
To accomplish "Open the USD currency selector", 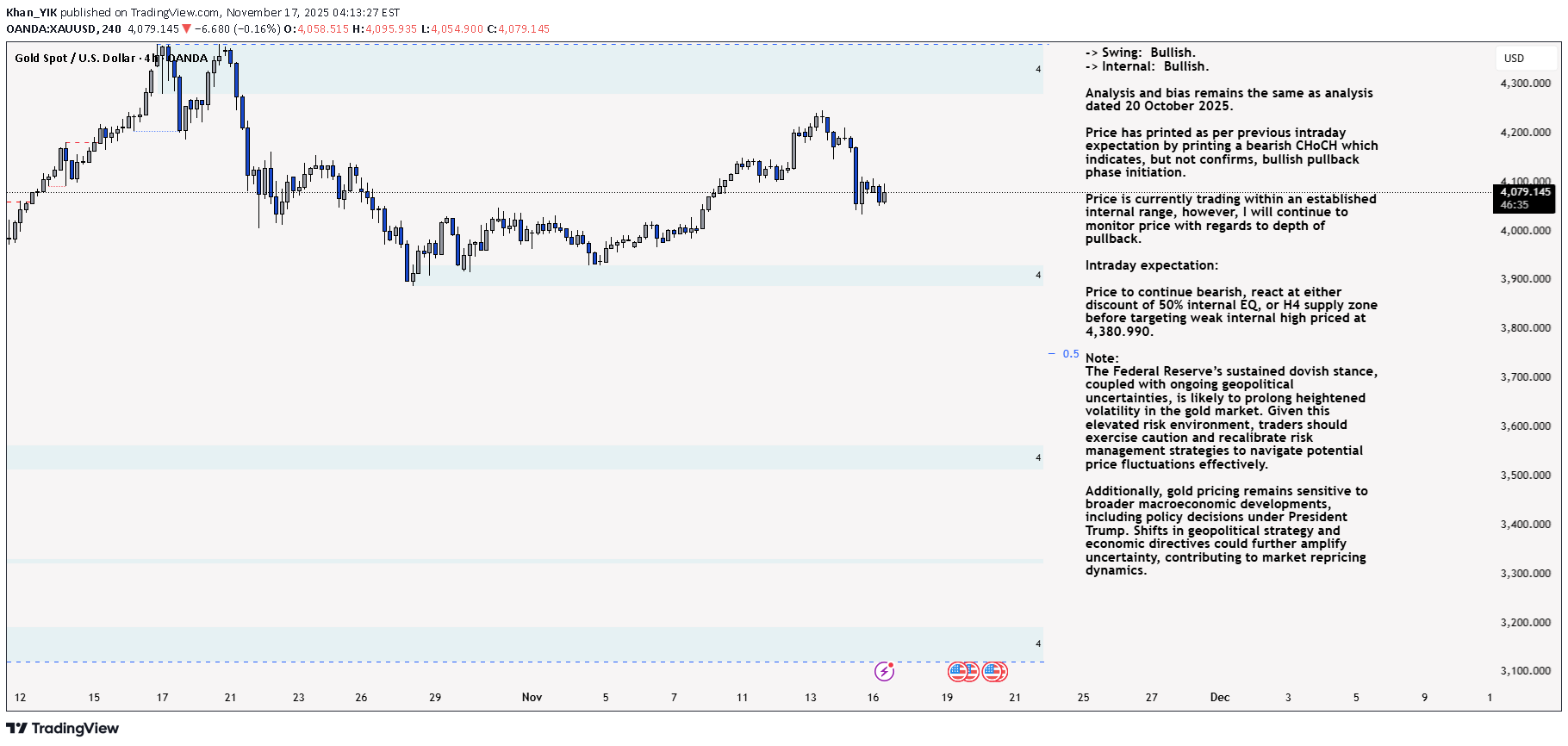I will pyautogui.click(x=1514, y=59).
